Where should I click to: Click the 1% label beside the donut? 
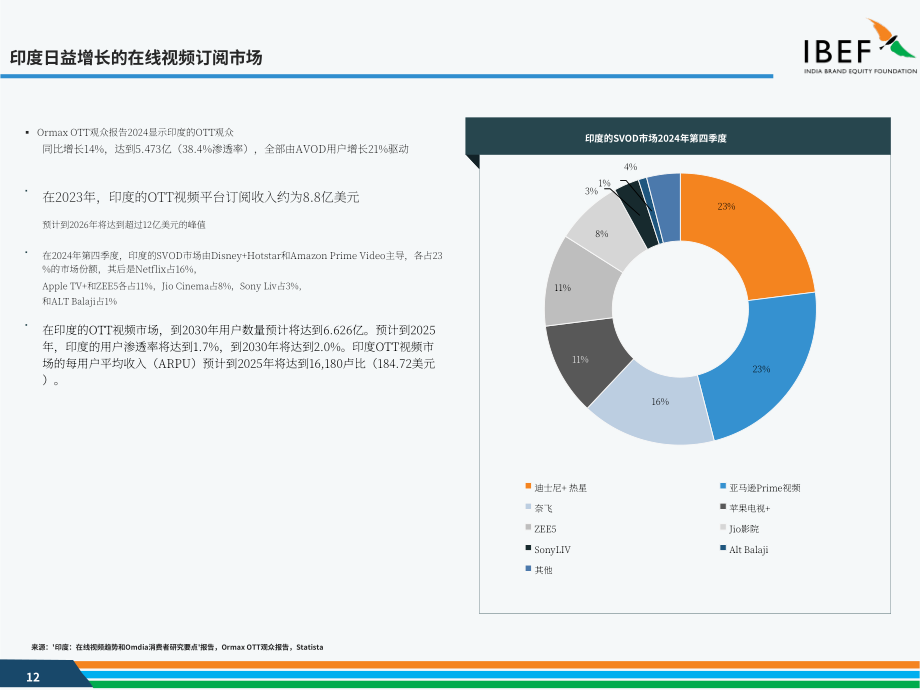[604, 183]
